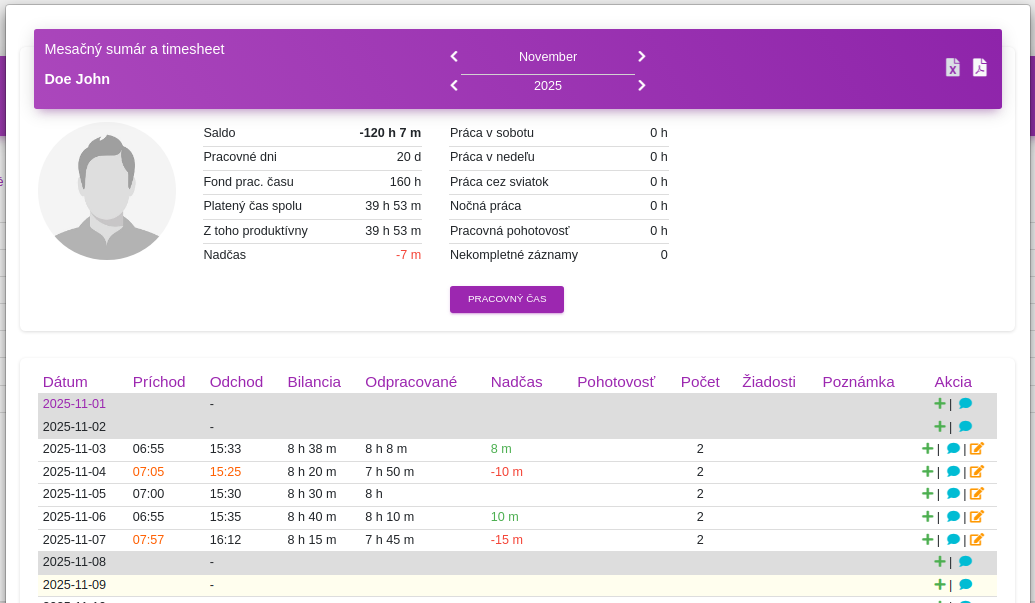The width and height of the screenshot is (1035, 603).
Task: Select John Doe's profile avatar
Action: tap(107, 191)
